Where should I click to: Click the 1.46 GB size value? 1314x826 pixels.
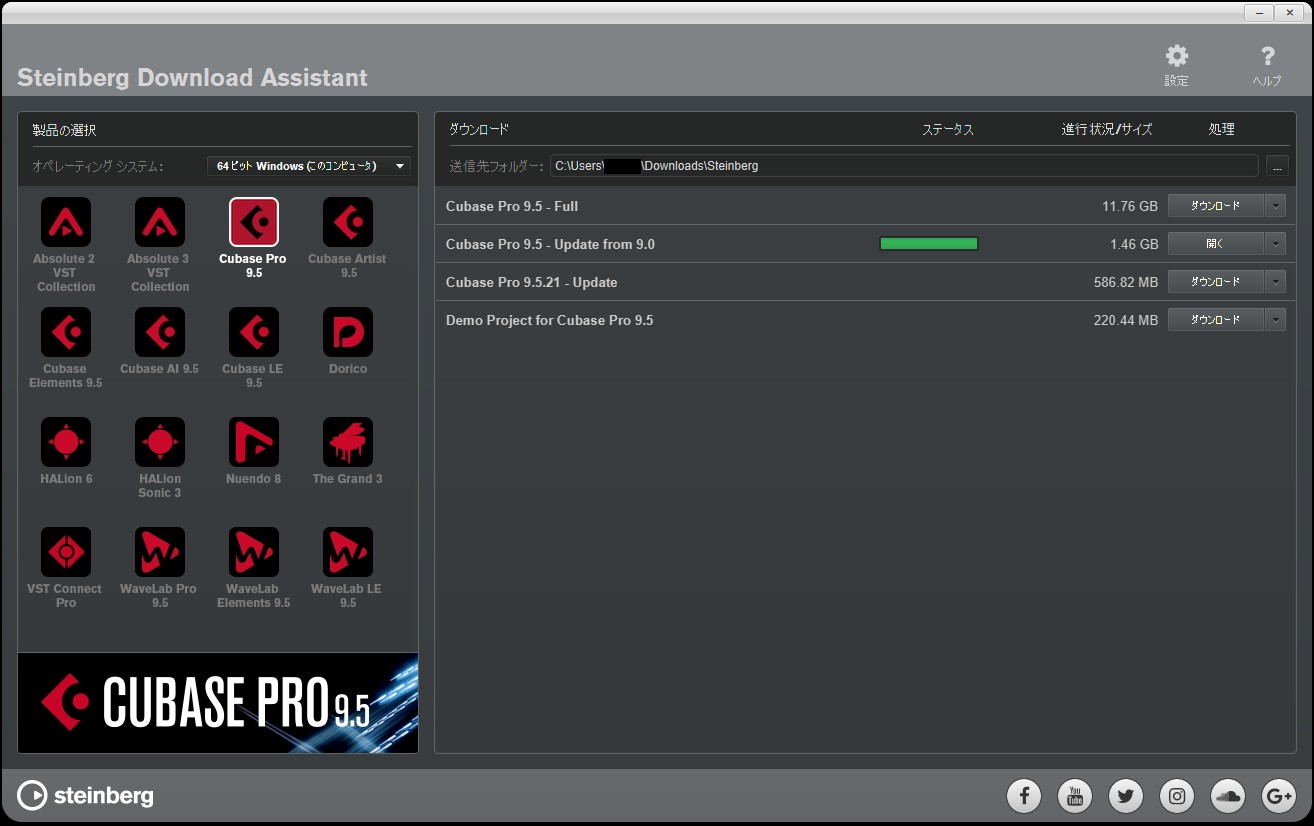[1134, 244]
